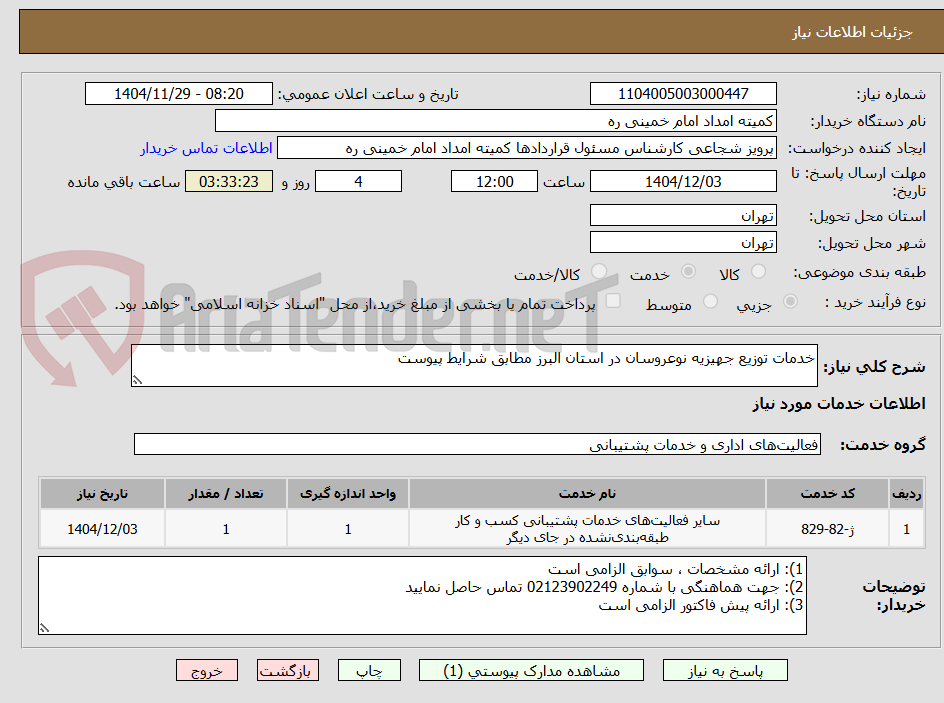Select the کالا/خدمت radio button
Viewport: 944px width, 703px height.
coord(599,271)
